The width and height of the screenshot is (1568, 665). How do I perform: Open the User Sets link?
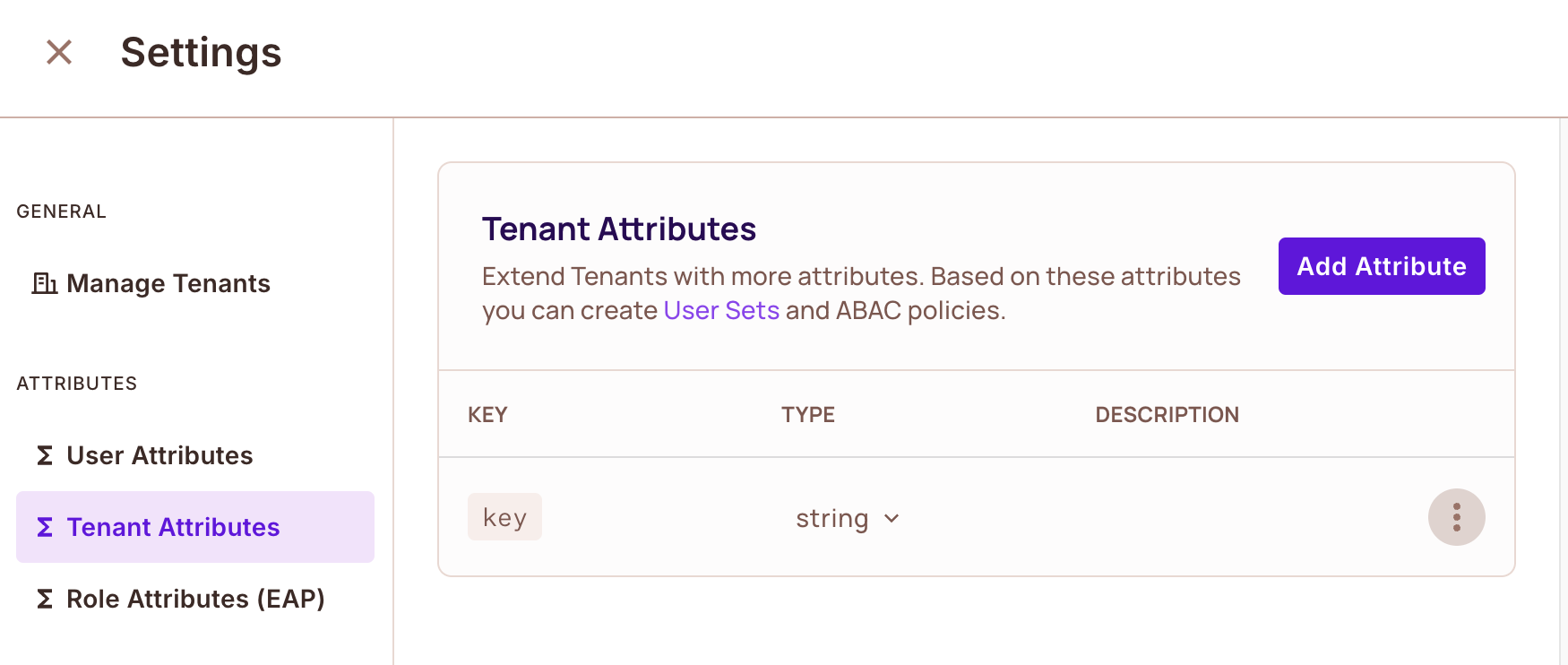[720, 310]
